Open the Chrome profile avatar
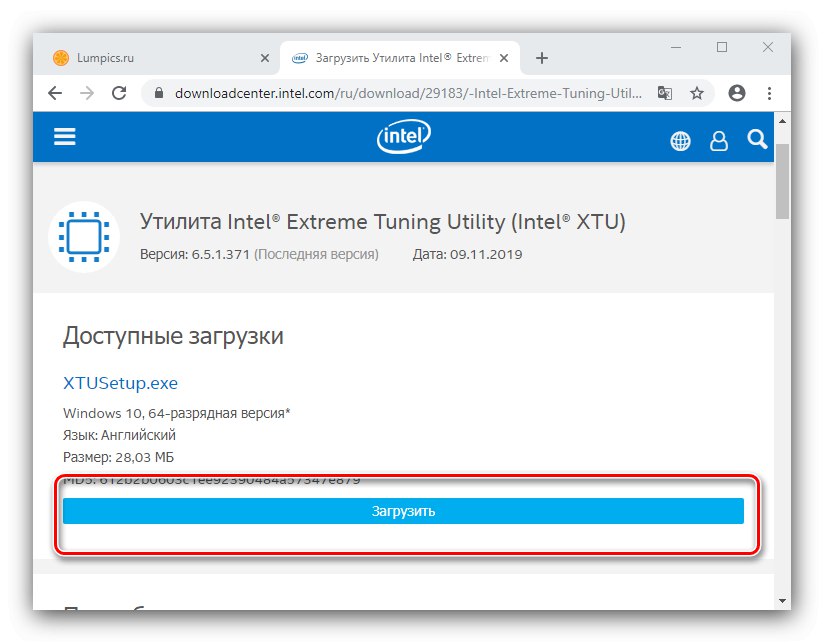824x643 pixels. point(737,93)
